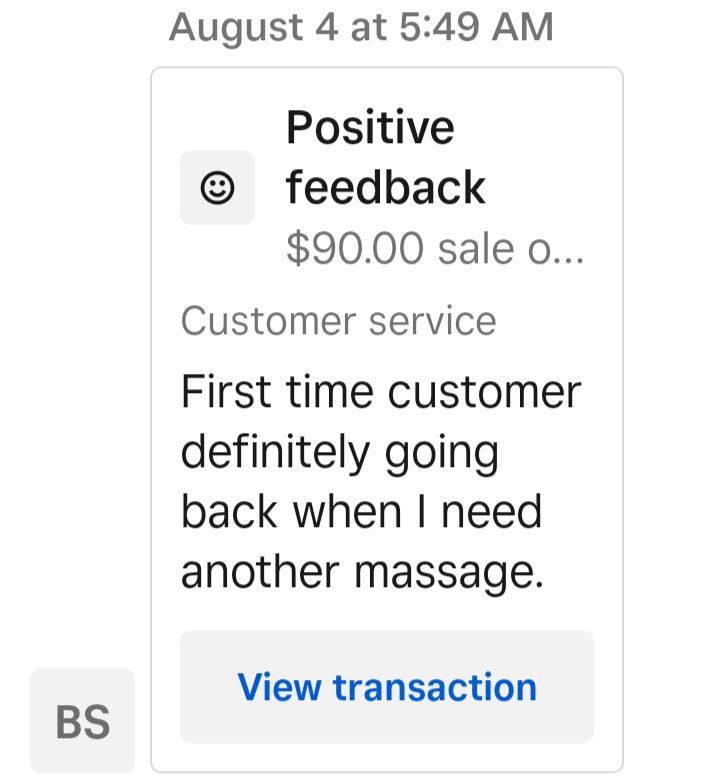Click the word Positive in the title

pyautogui.click(x=370, y=128)
